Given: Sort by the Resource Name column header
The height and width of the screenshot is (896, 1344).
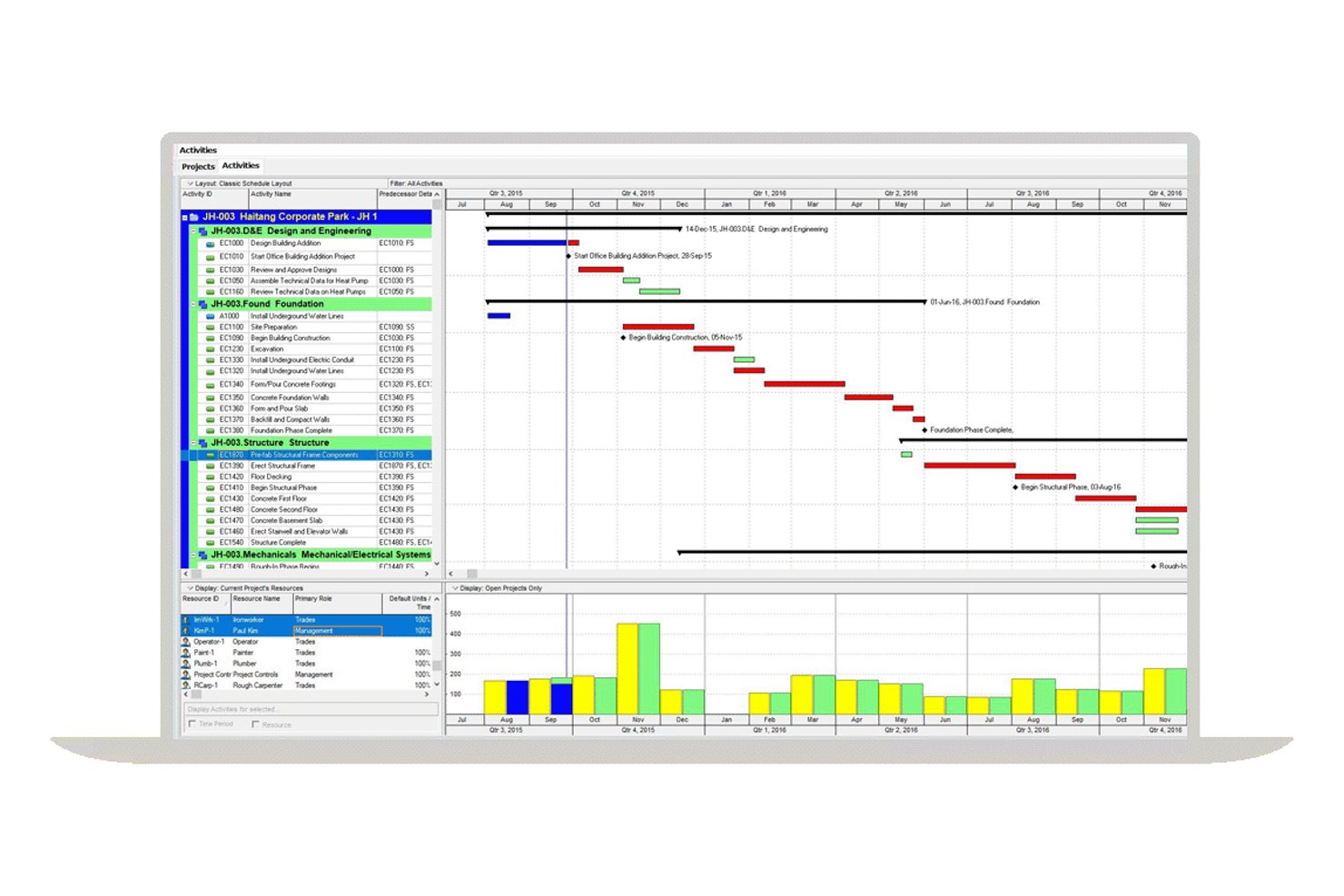Looking at the screenshot, I should click(x=261, y=603).
